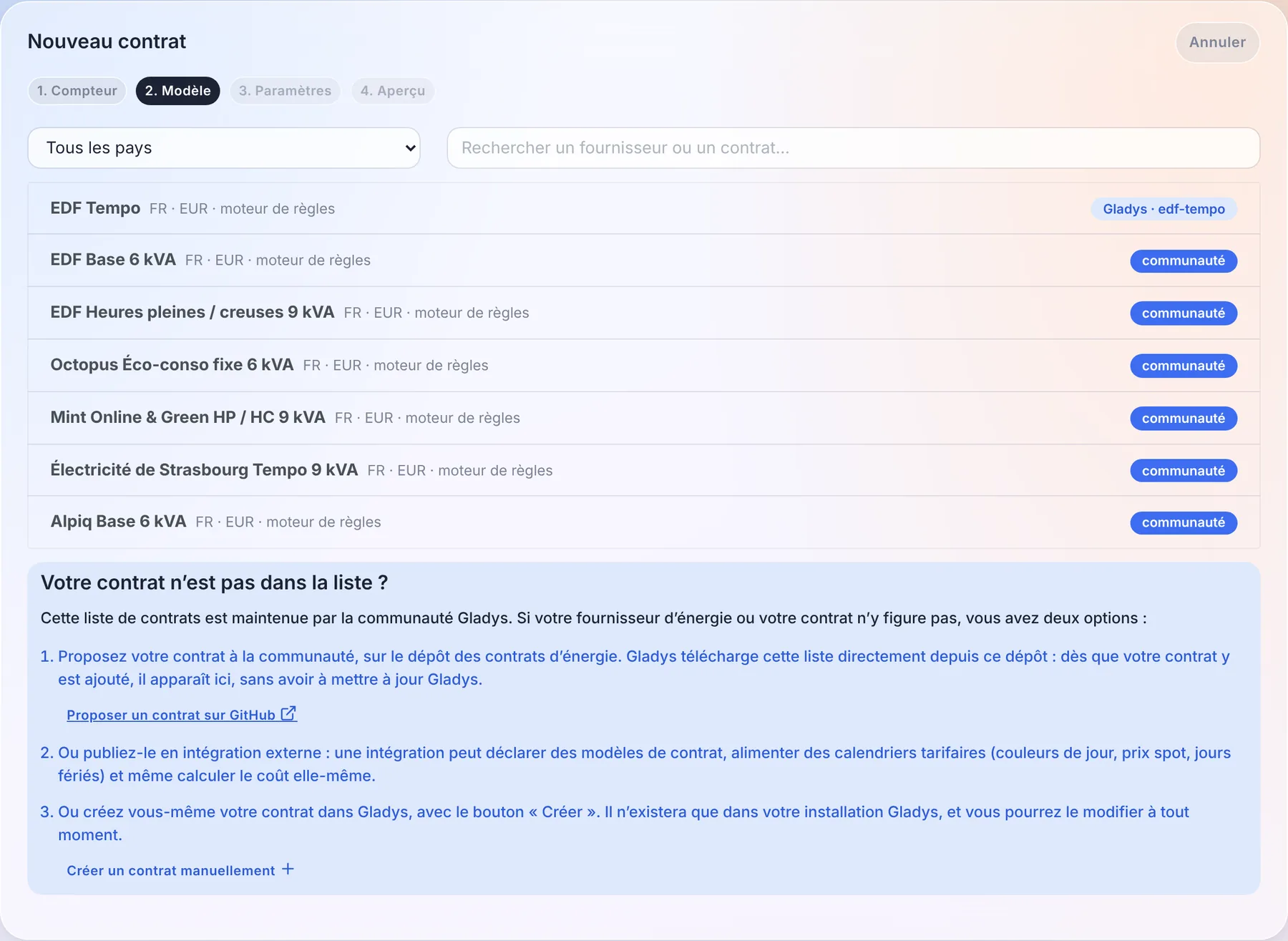Jump to the 4. Aperçu step
This screenshot has height=941, width=1288.
[x=393, y=91]
